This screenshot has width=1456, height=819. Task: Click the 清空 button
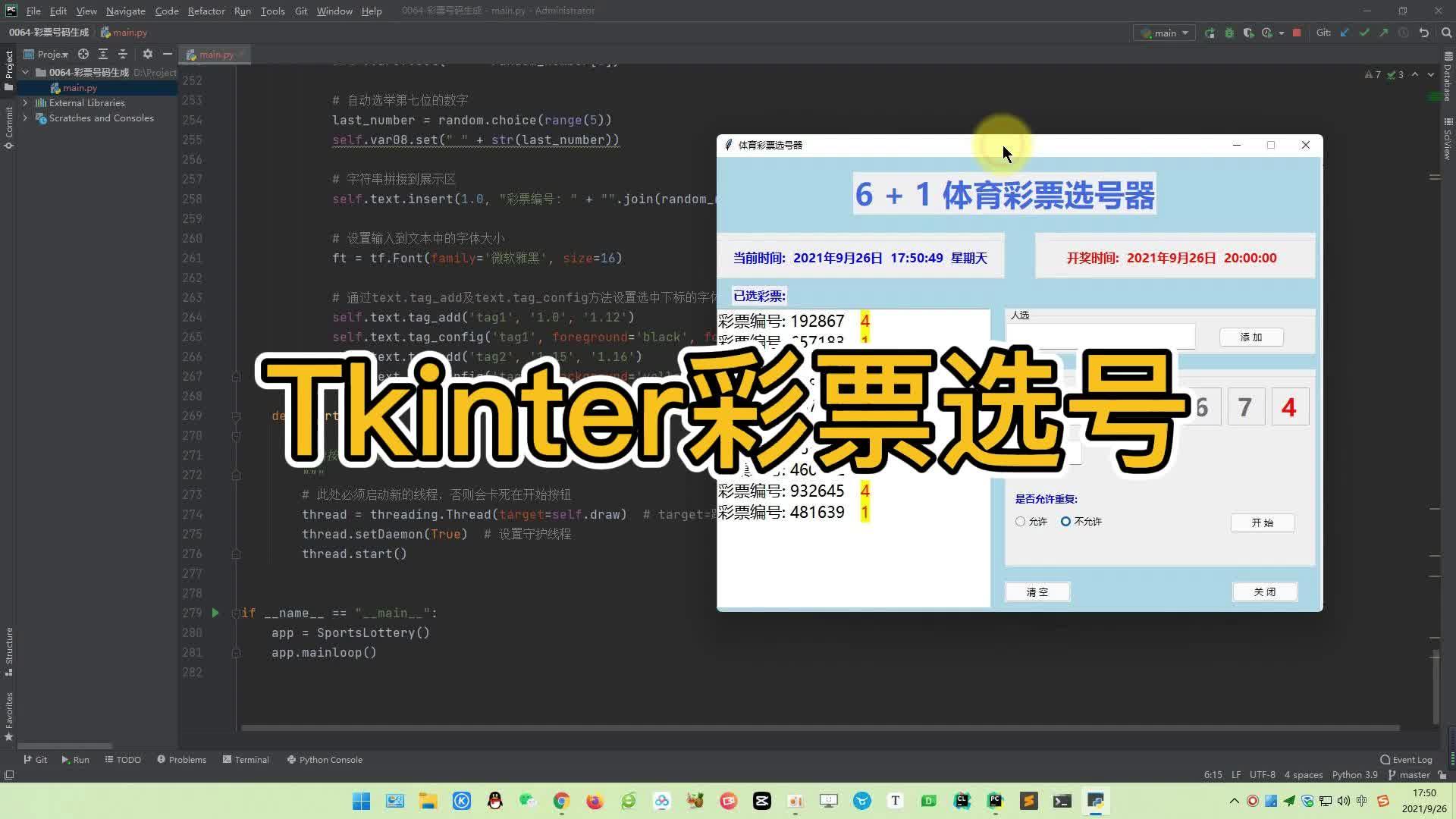coord(1037,591)
